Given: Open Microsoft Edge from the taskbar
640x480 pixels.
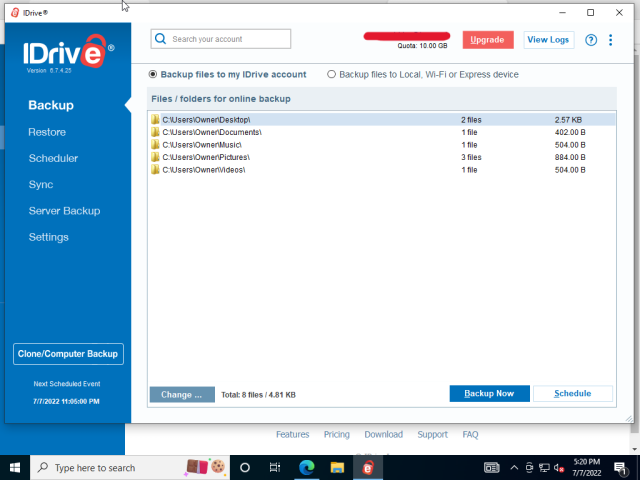Looking at the screenshot, I should (x=307, y=467).
